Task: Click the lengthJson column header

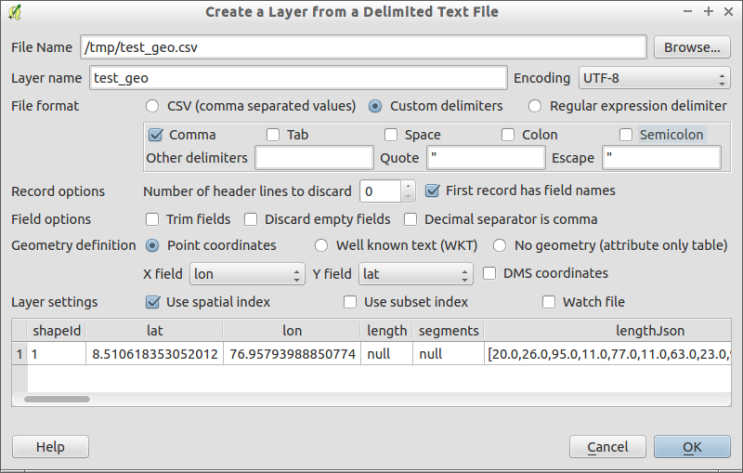Action: click(x=607, y=331)
